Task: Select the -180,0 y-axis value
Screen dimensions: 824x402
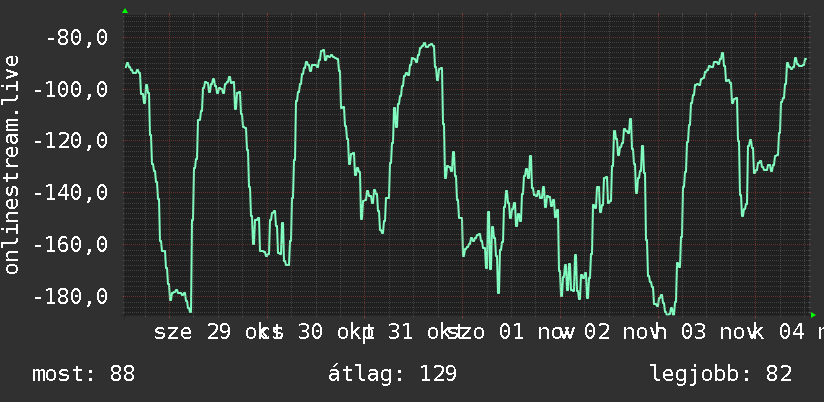Action: [x=71, y=296]
